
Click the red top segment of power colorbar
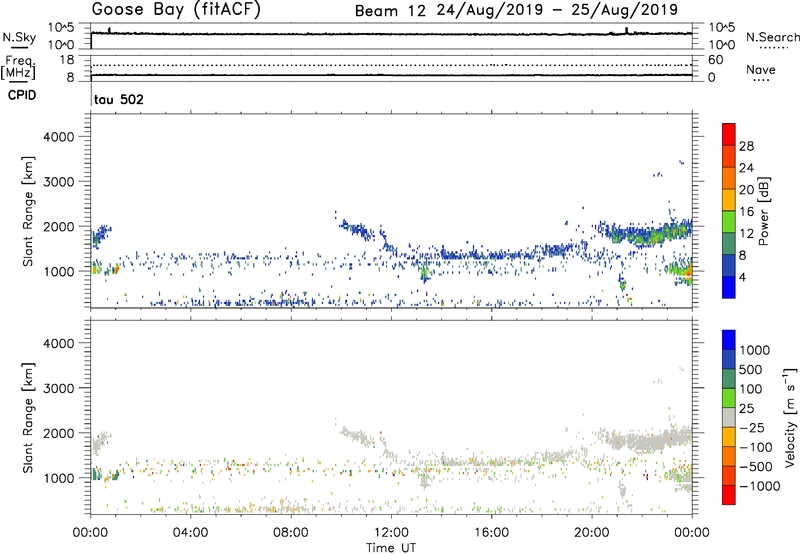pyautogui.click(x=729, y=134)
